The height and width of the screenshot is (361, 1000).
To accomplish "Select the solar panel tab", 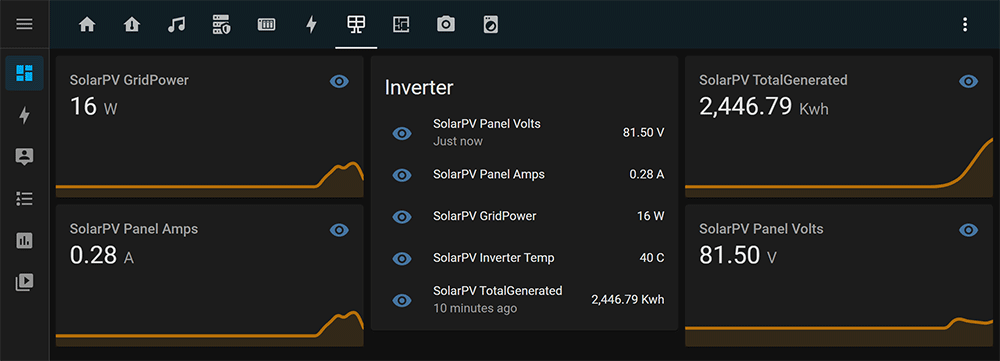I will point(356,24).
